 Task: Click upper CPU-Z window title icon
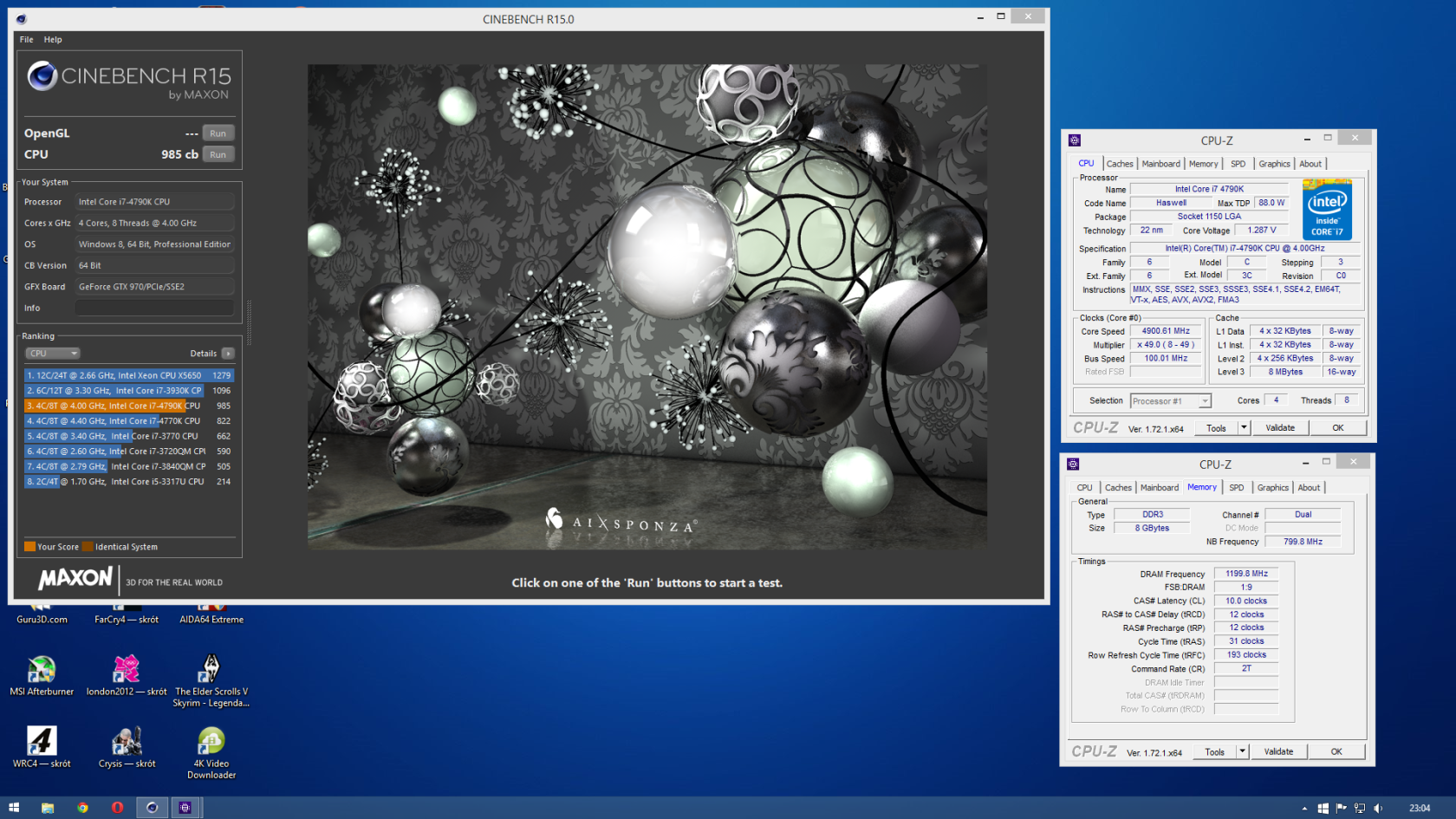tap(1075, 140)
